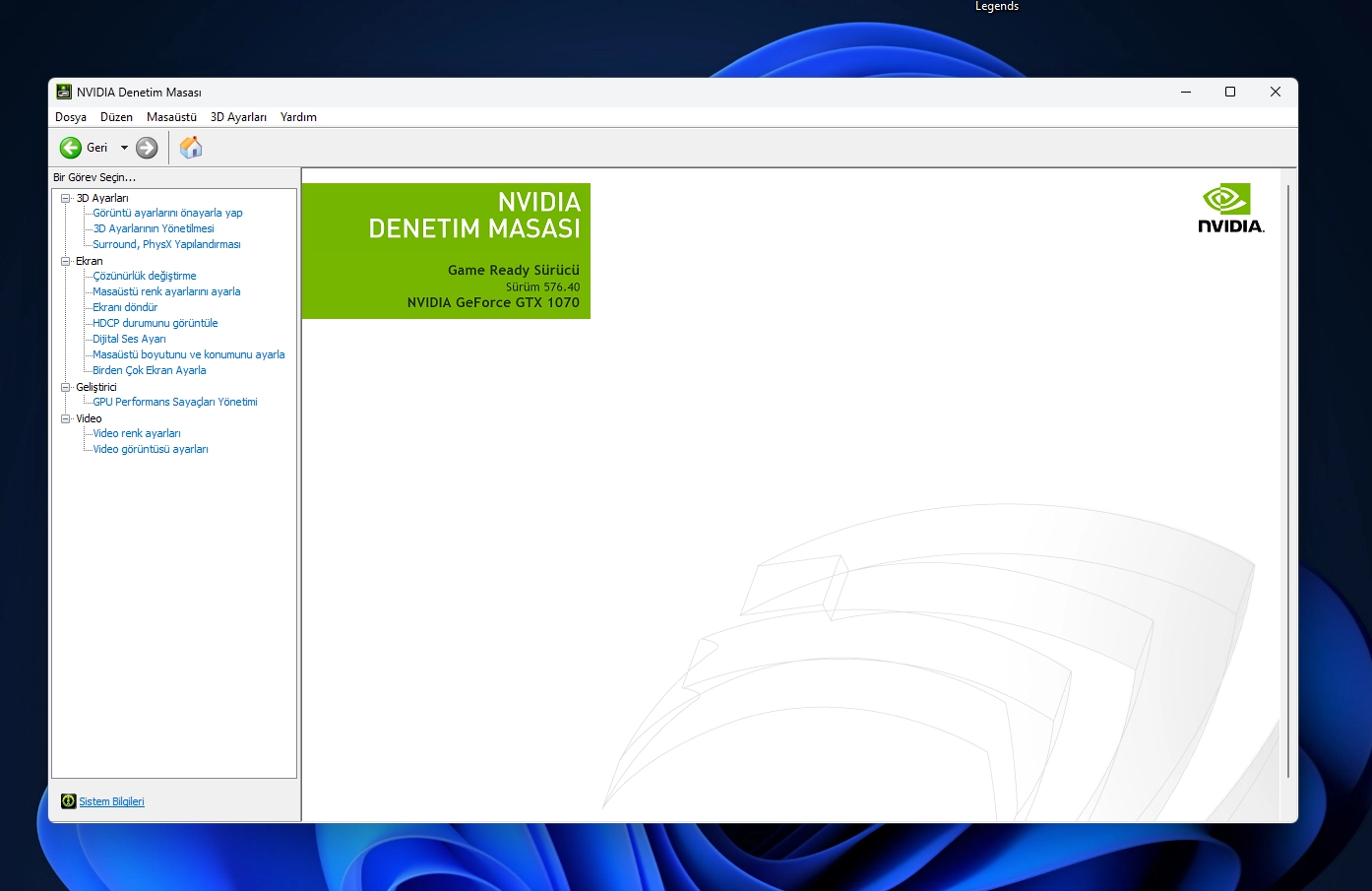Collapse the Video tree node

[x=66, y=418]
